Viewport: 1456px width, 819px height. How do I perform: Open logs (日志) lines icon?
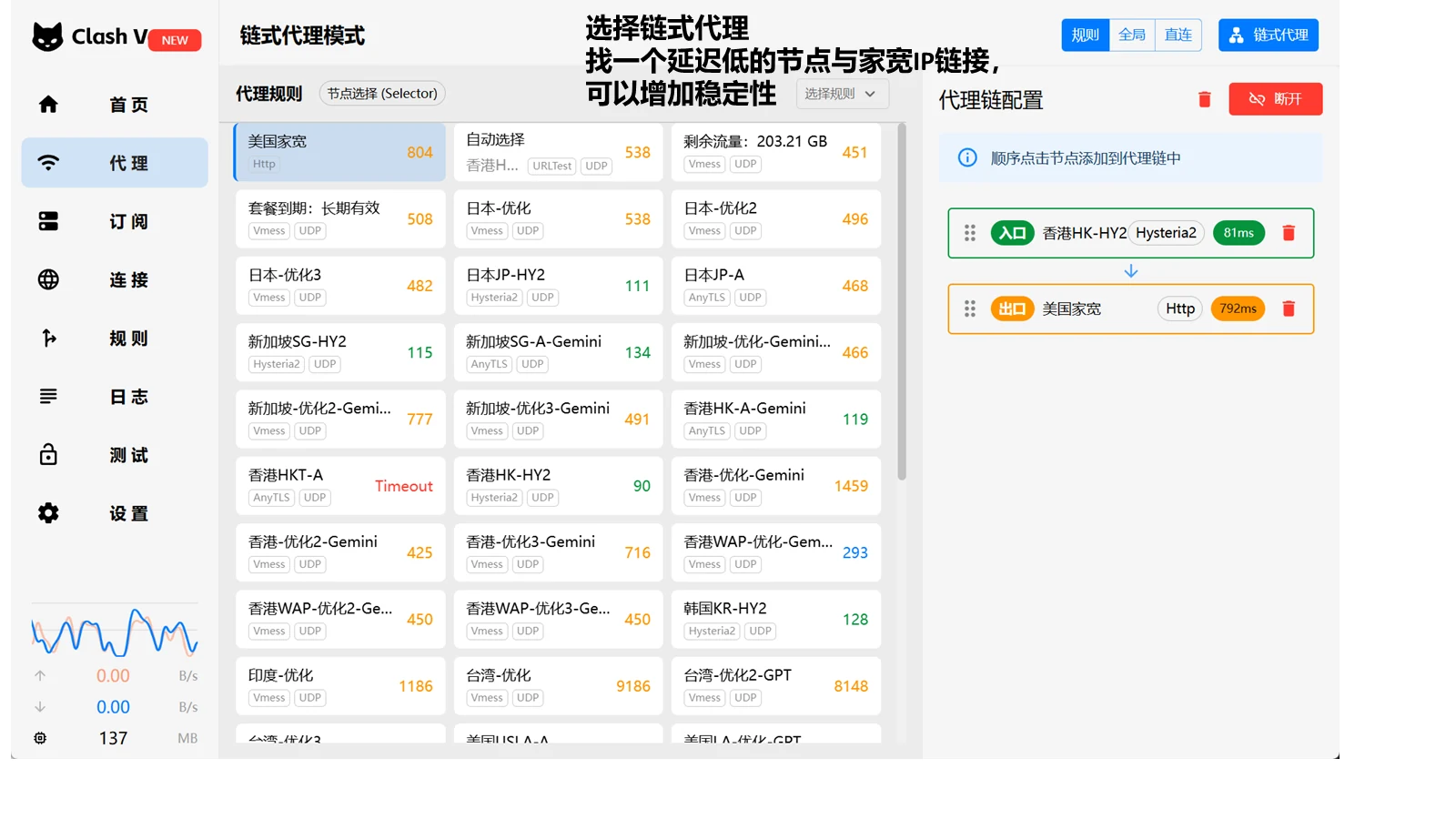click(48, 396)
